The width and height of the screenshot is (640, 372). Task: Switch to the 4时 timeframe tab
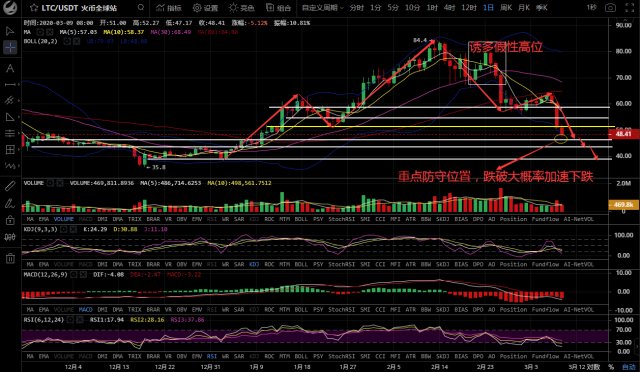(x=449, y=8)
